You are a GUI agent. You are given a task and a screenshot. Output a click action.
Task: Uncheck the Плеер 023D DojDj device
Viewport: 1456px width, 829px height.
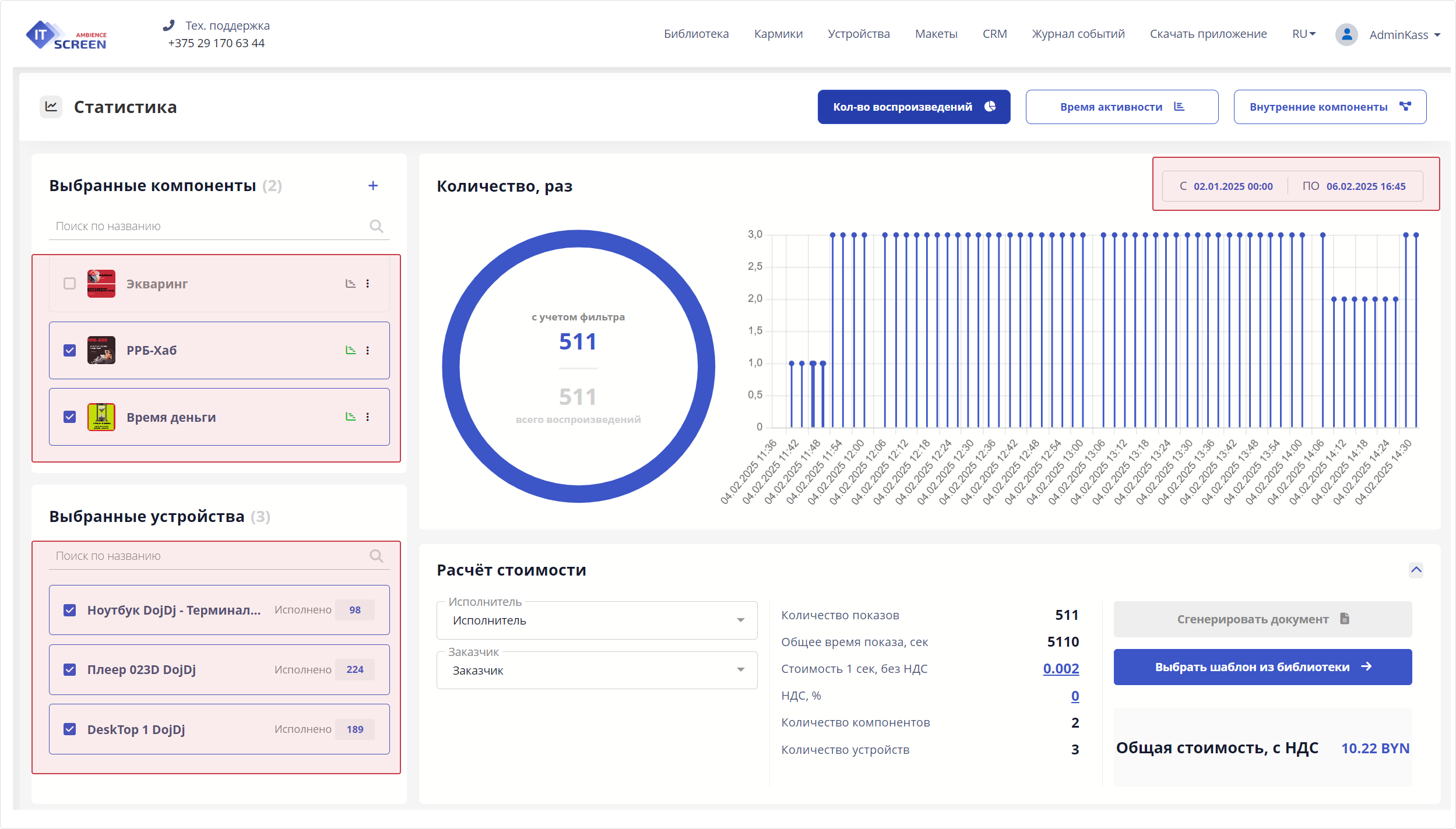pyautogui.click(x=70, y=670)
